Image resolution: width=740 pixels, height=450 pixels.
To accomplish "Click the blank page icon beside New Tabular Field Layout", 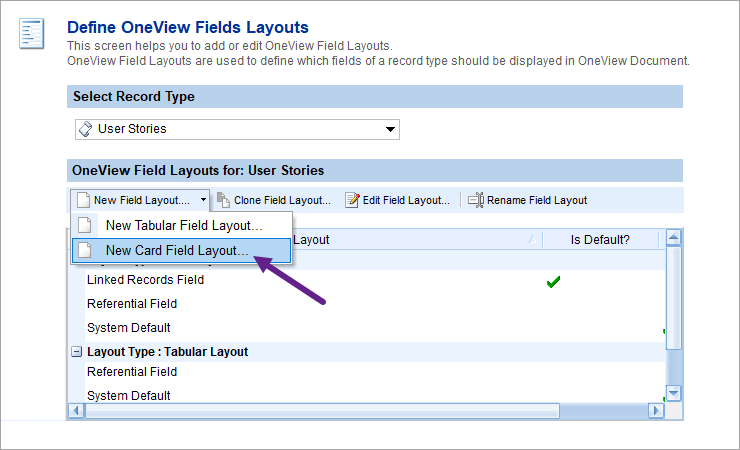I will pos(84,225).
